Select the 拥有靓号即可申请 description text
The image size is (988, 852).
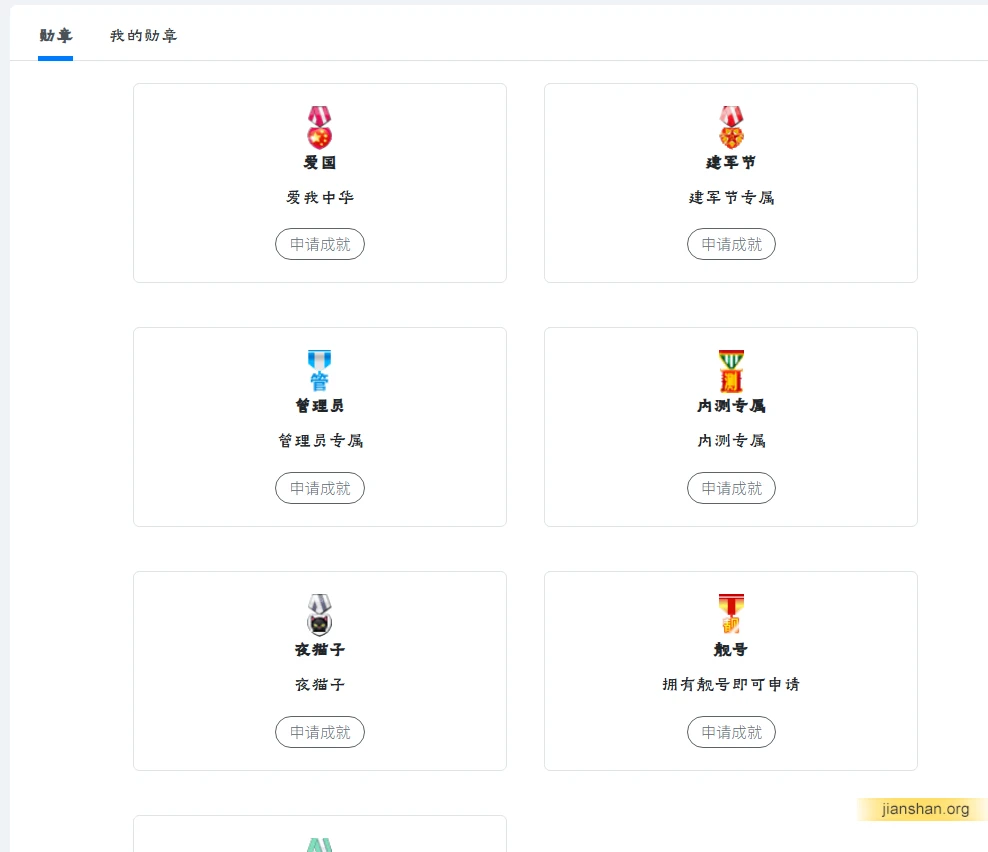coord(731,684)
